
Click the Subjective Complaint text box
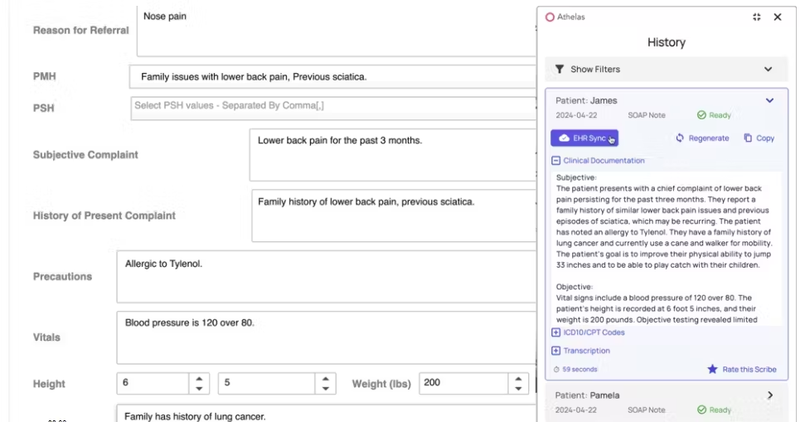[x=393, y=155]
